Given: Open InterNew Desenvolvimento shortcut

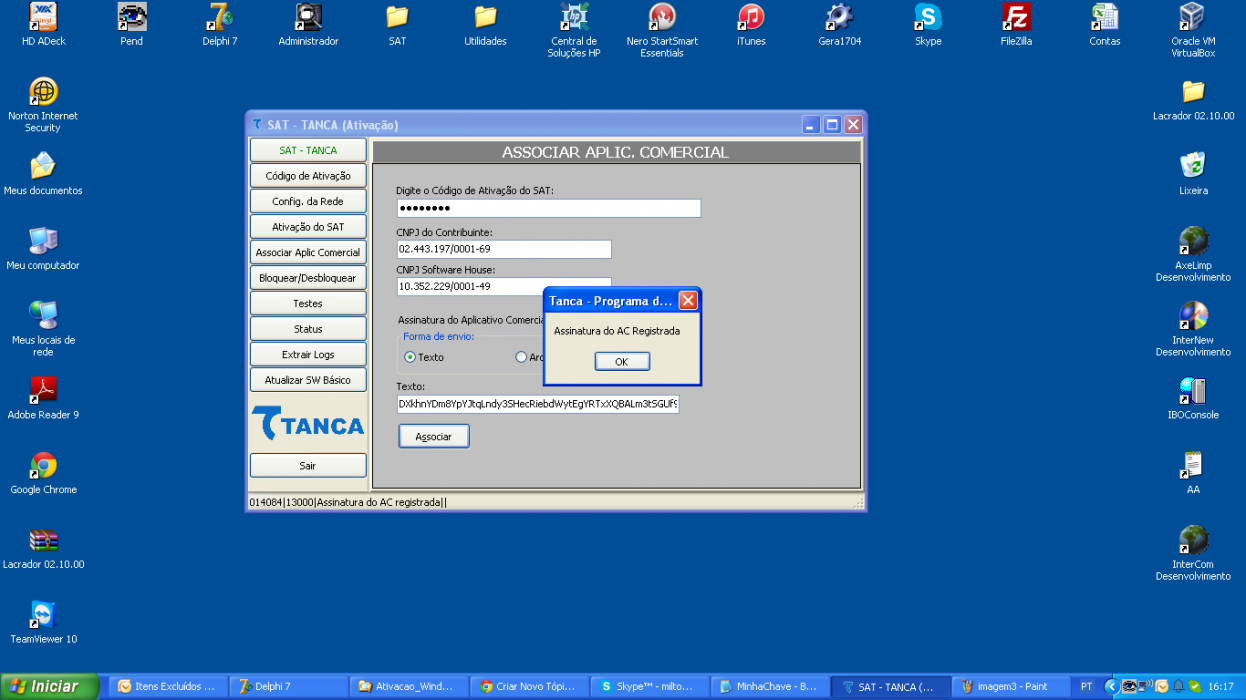Looking at the screenshot, I should click(x=1193, y=316).
